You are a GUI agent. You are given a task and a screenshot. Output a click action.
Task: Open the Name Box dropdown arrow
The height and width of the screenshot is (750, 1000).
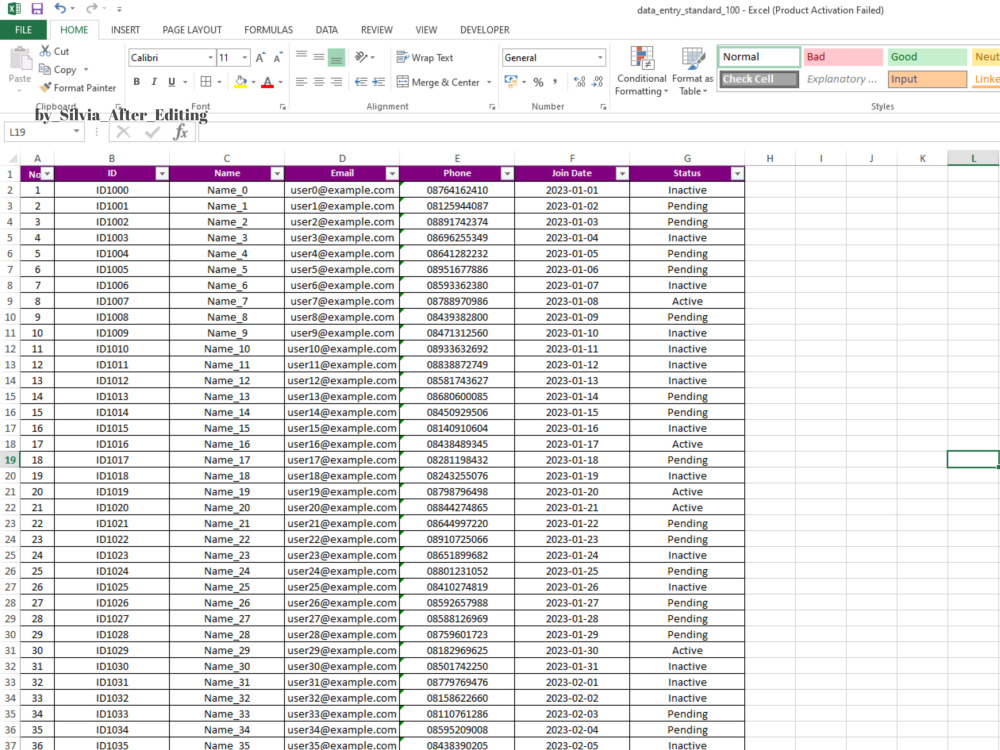click(77, 131)
